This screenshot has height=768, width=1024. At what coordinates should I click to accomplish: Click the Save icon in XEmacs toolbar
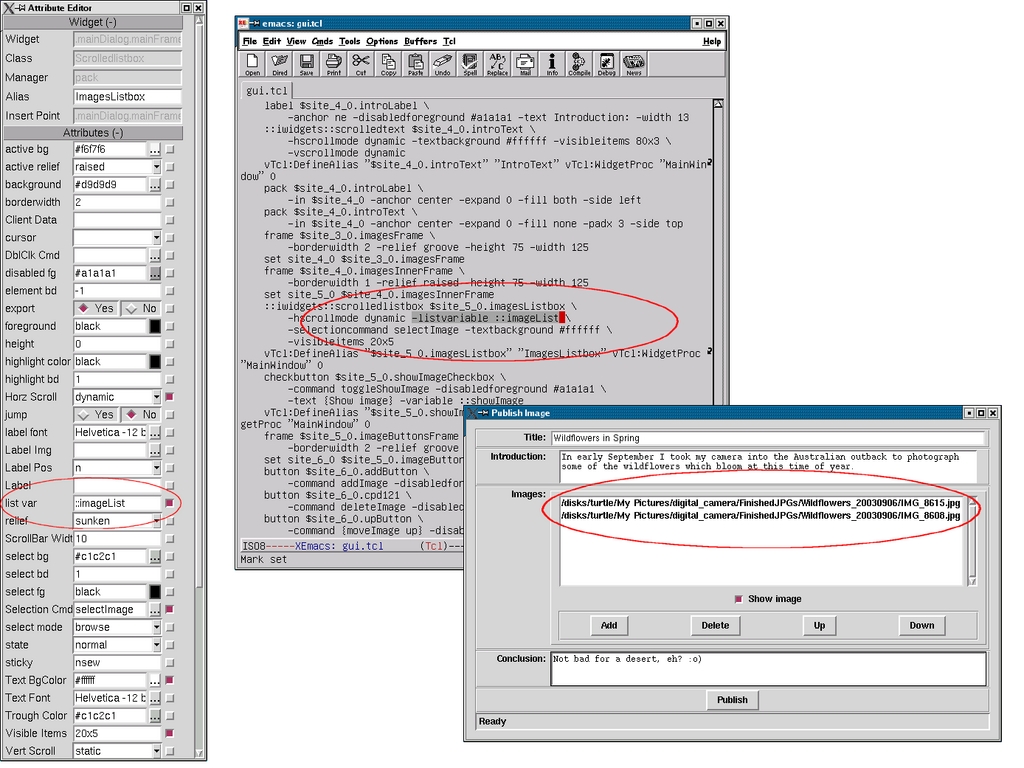click(306, 64)
